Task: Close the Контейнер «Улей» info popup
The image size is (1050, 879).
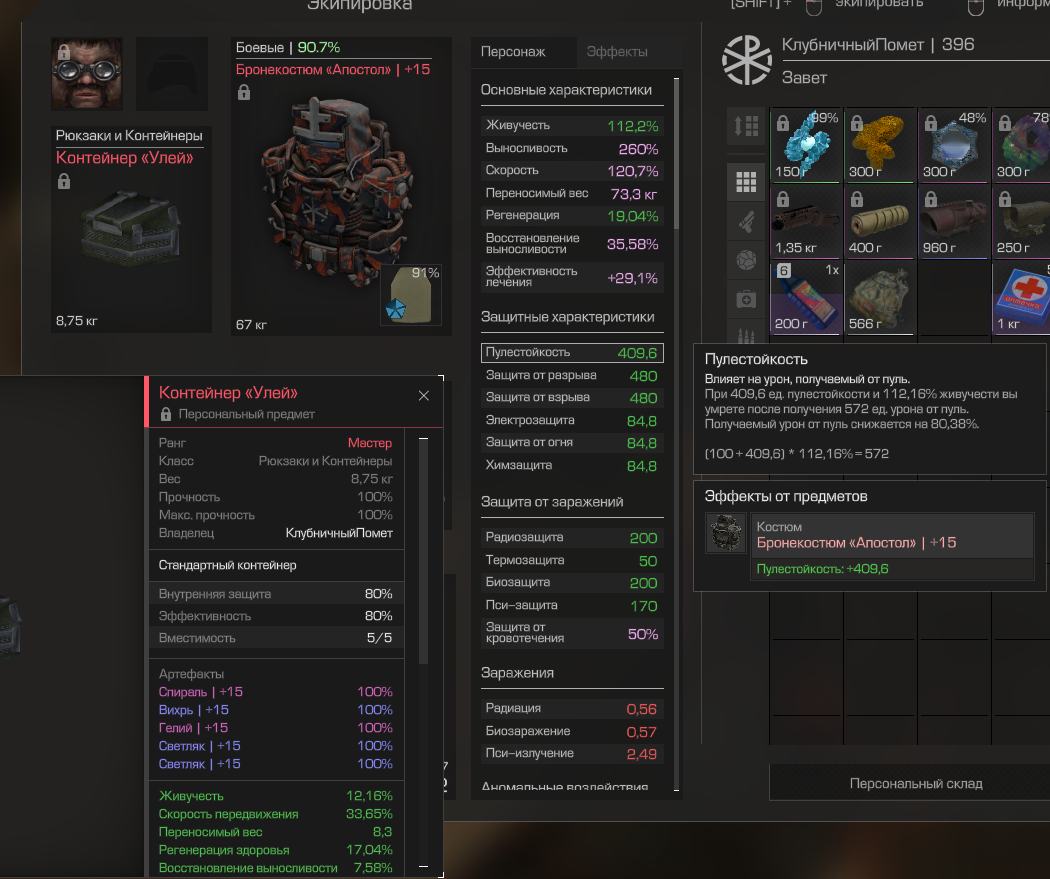Action: pos(424,396)
